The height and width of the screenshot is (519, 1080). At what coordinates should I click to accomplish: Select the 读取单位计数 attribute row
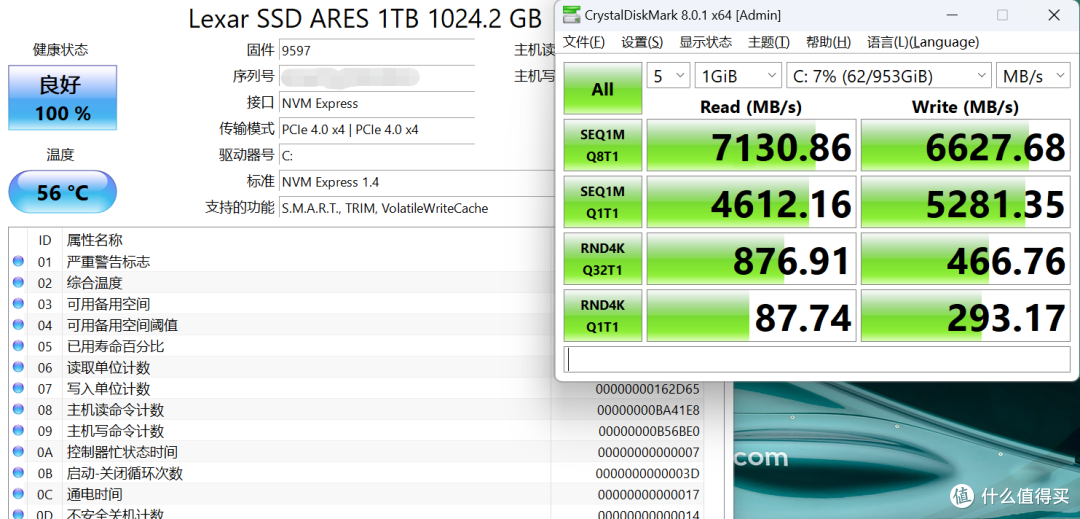pyautogui.click(x=282, y=368)
